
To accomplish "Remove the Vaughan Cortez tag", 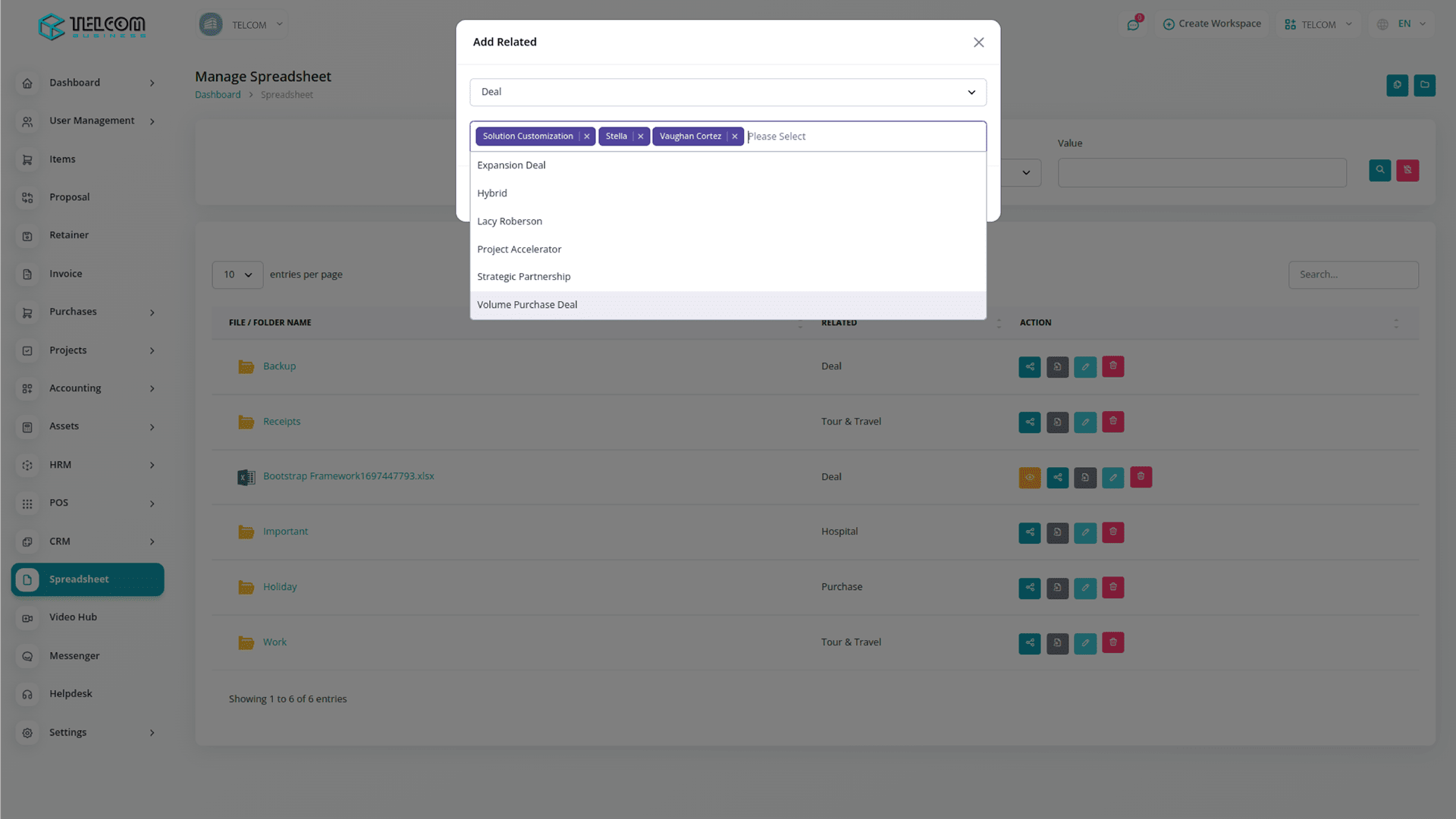I will (734, 136).
